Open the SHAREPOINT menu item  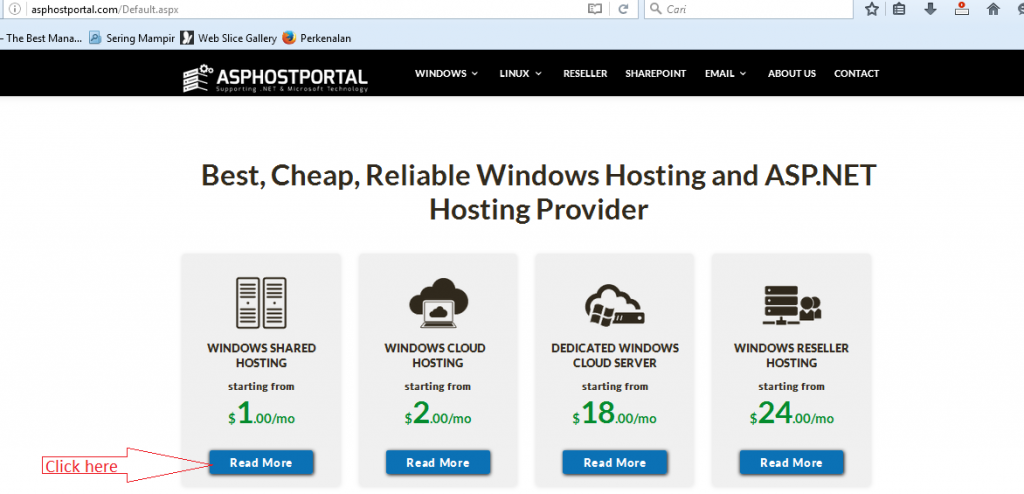point(656,73)
